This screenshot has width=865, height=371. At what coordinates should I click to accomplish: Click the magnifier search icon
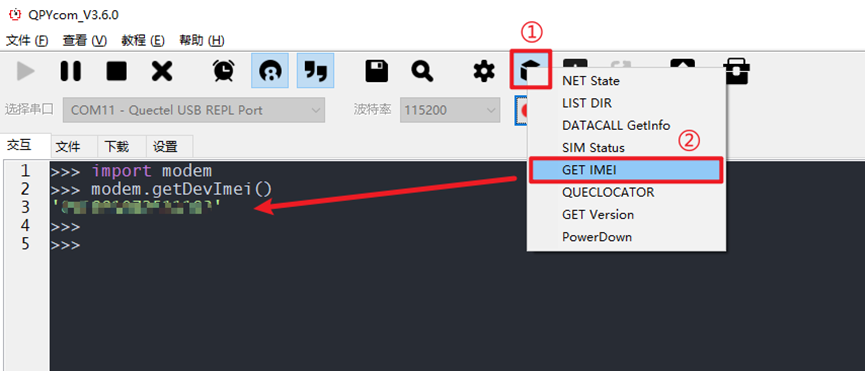pyautogui.click(x=422, y=71)
